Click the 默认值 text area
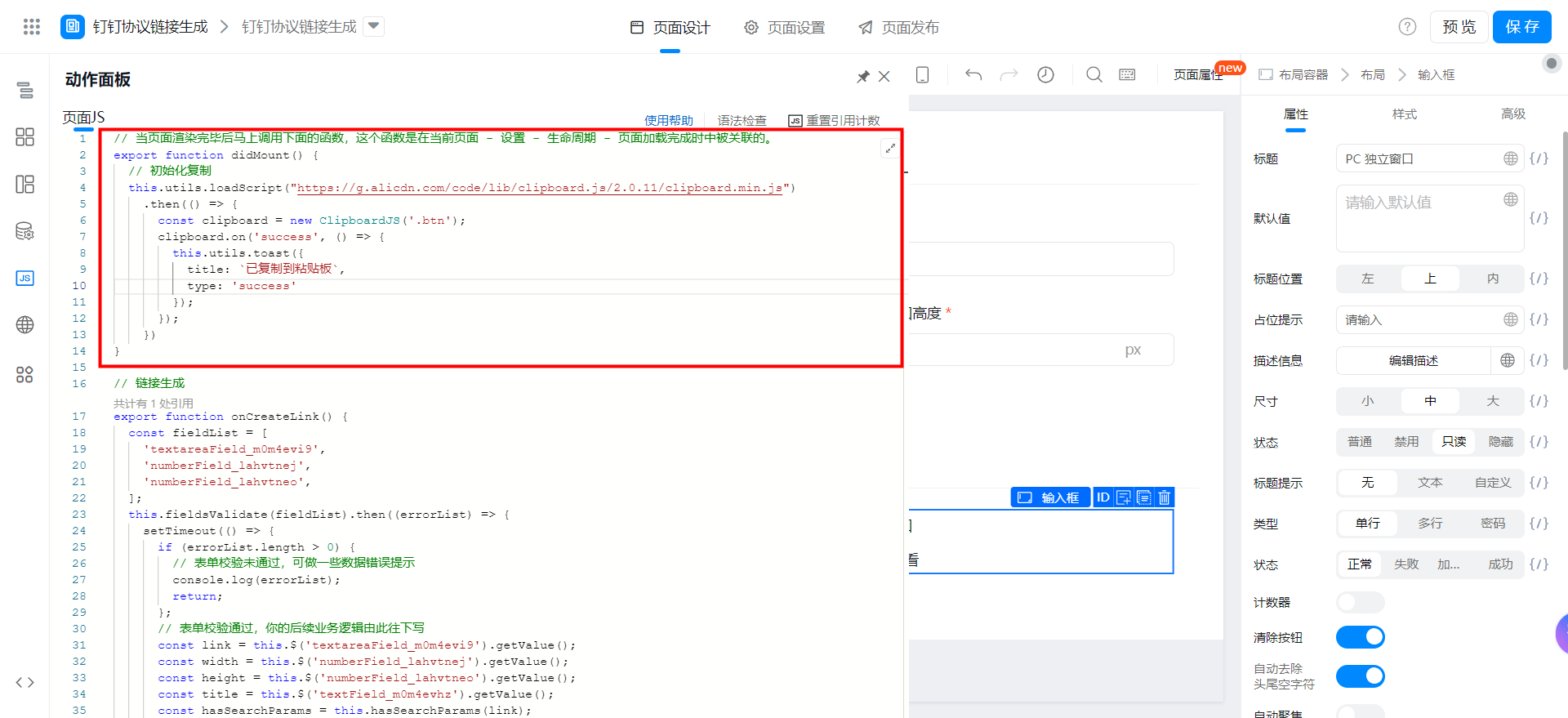The image size is (1568, 718). click(1430, 218)
